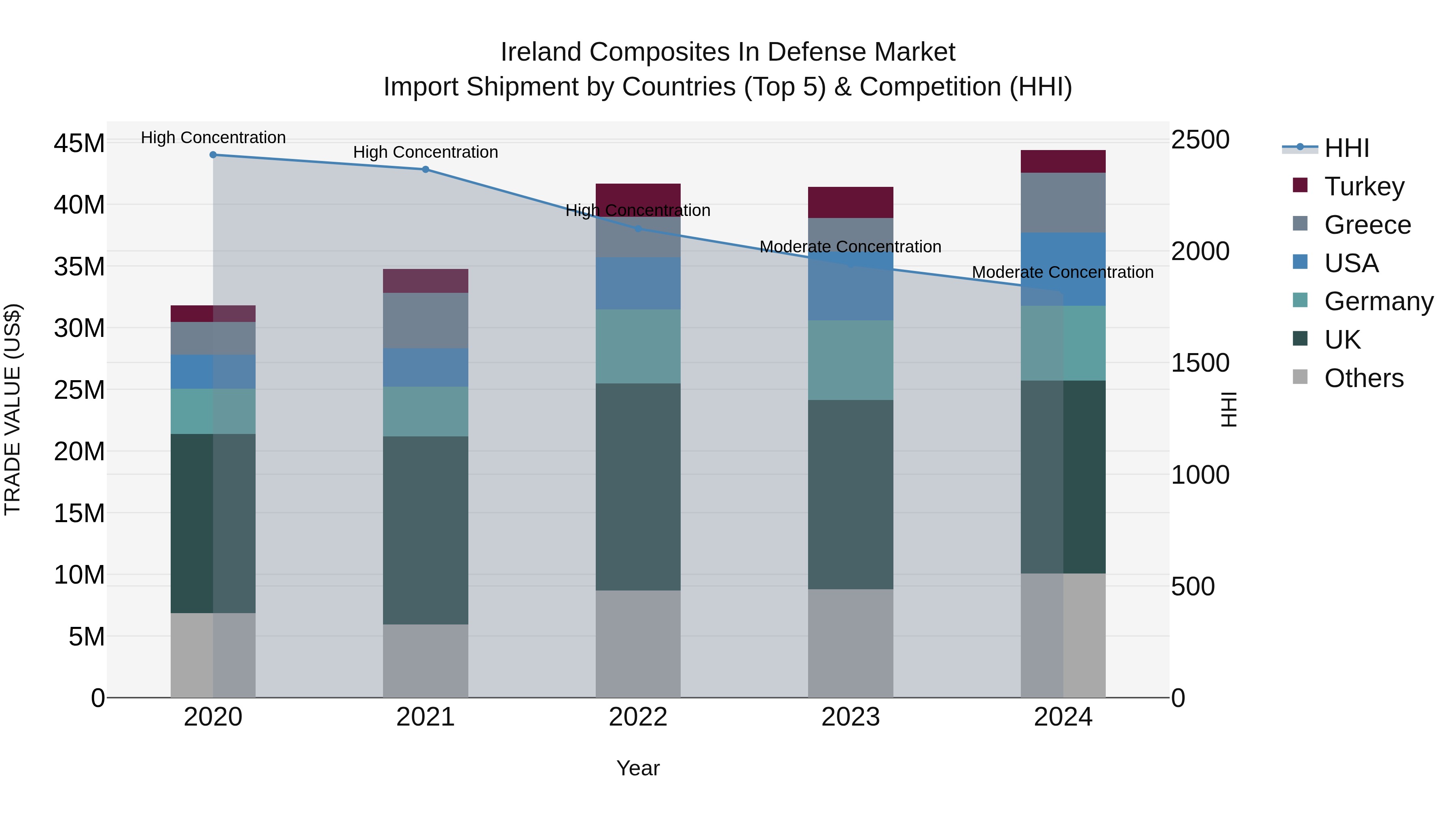
Task: Click the Year x-axis title
Action: click(x=638, y=768)
